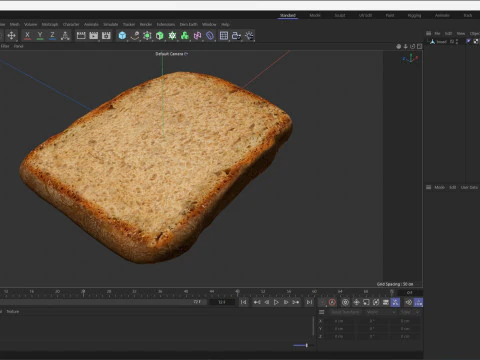Toggle Rotation keyframe recording
This screenshot has height=360, width=480.
tap(376, 302)
